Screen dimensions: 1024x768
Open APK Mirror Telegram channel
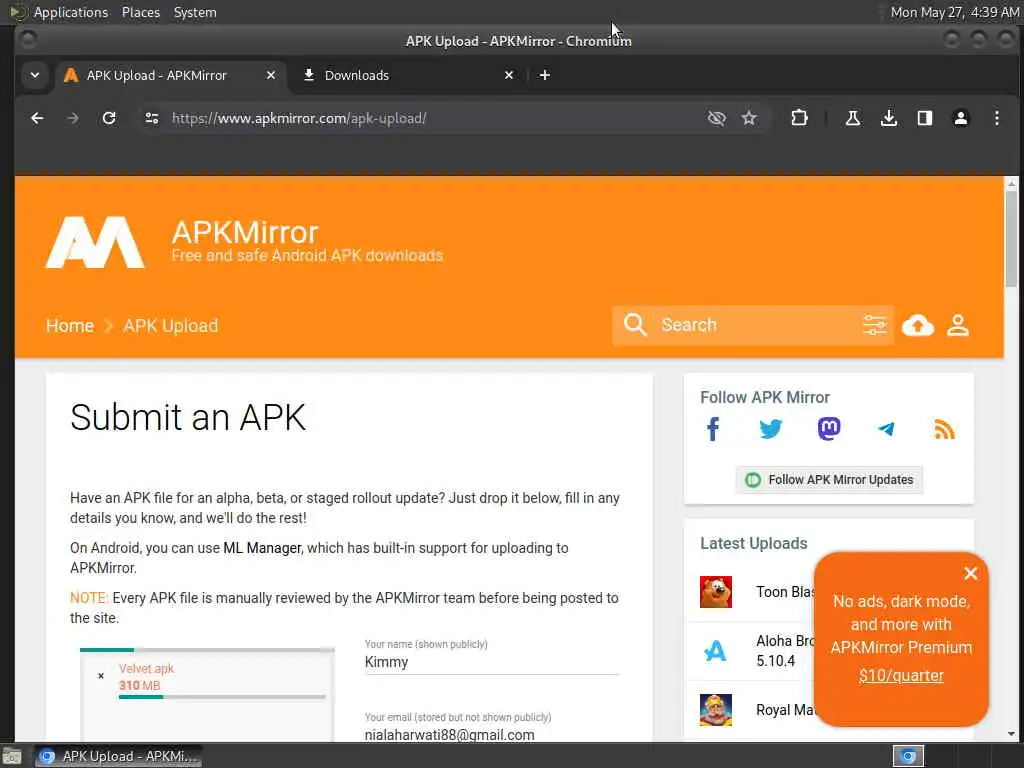coord(886,429)
